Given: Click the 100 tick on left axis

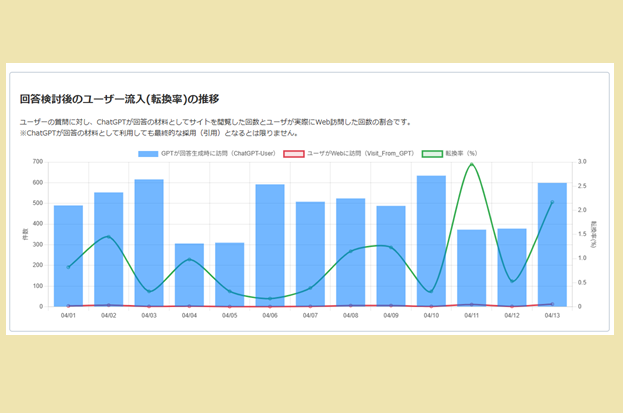Looking at the screenshot, I should tap(38, 286).
